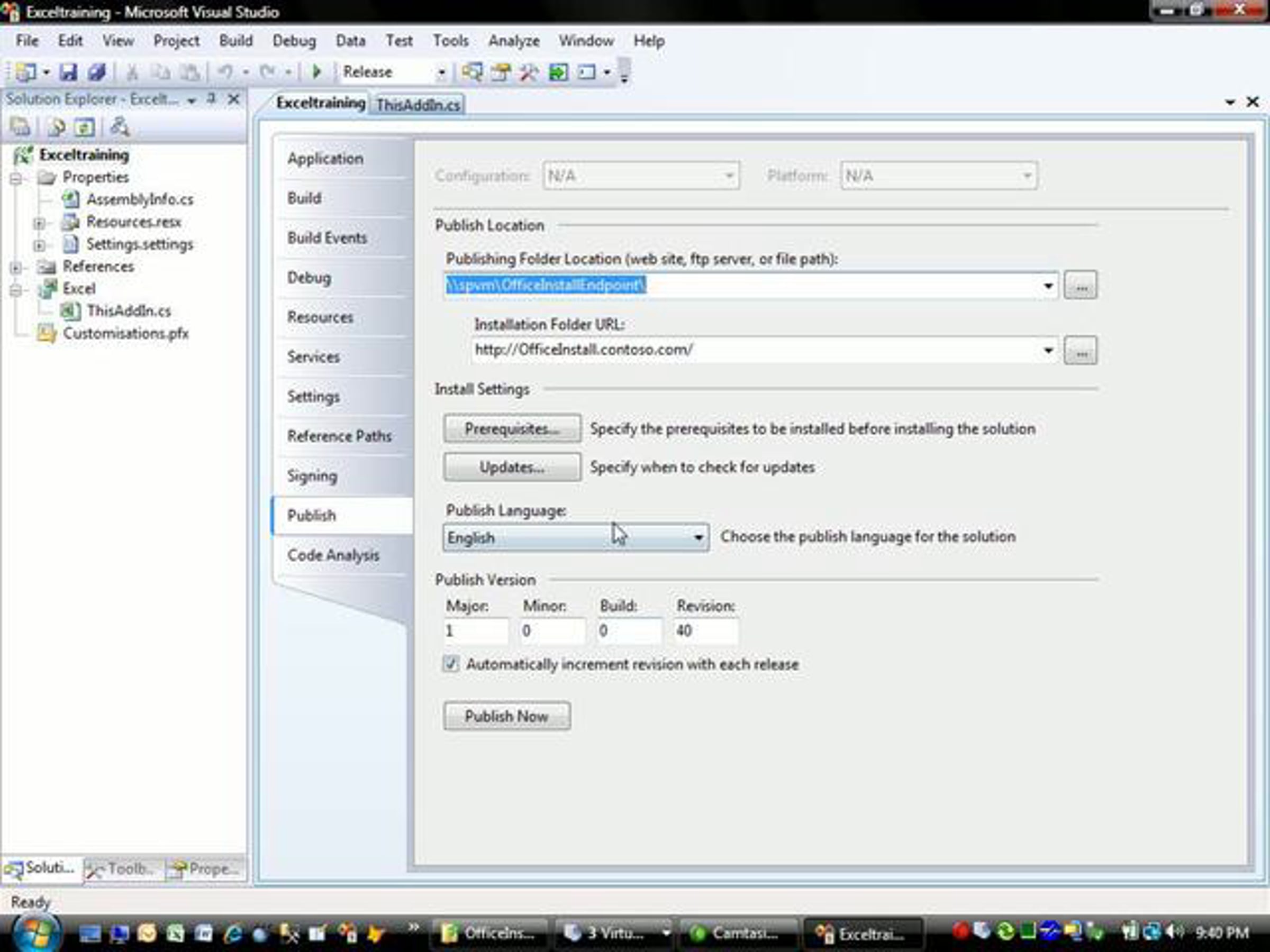The width and height of the screenshot is (1270, 952).
Task: Click the Save All toolbar icon
Action: pyautogui.click(x=96, y=72)
